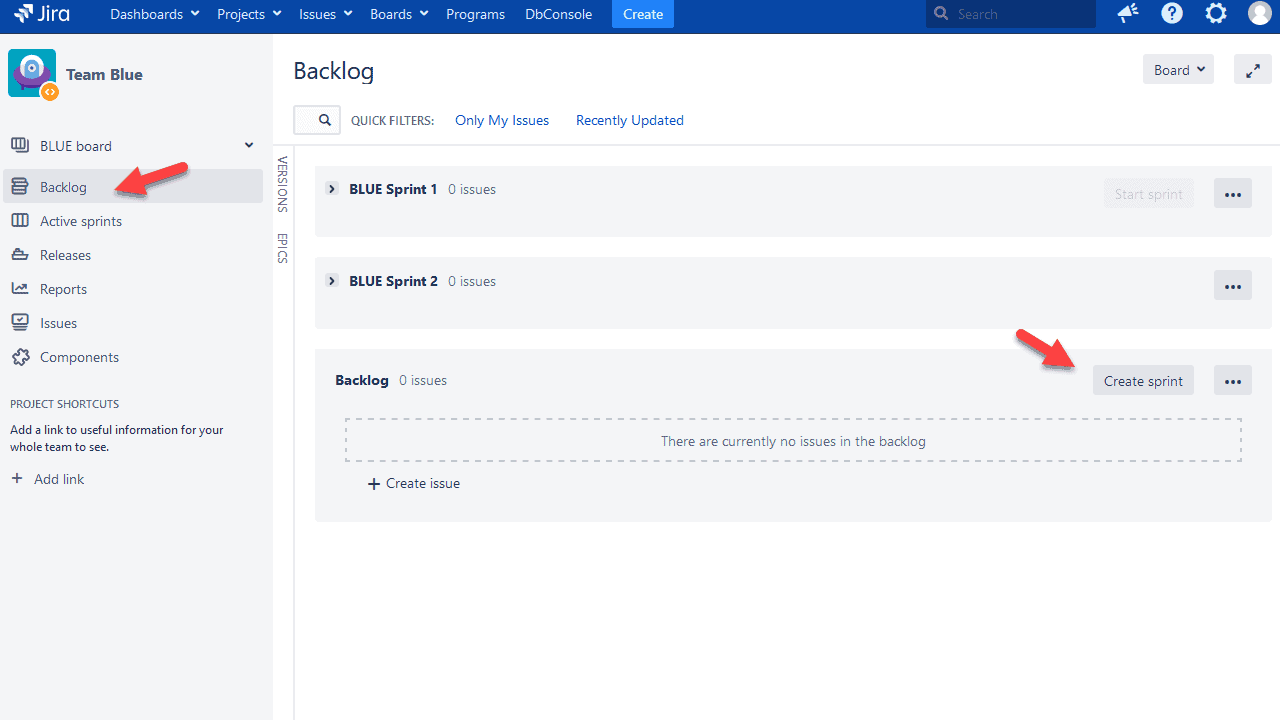Open Releases from the sidebar
The height and width of the screenshot is (720, 1280).
tap(63, 254)
